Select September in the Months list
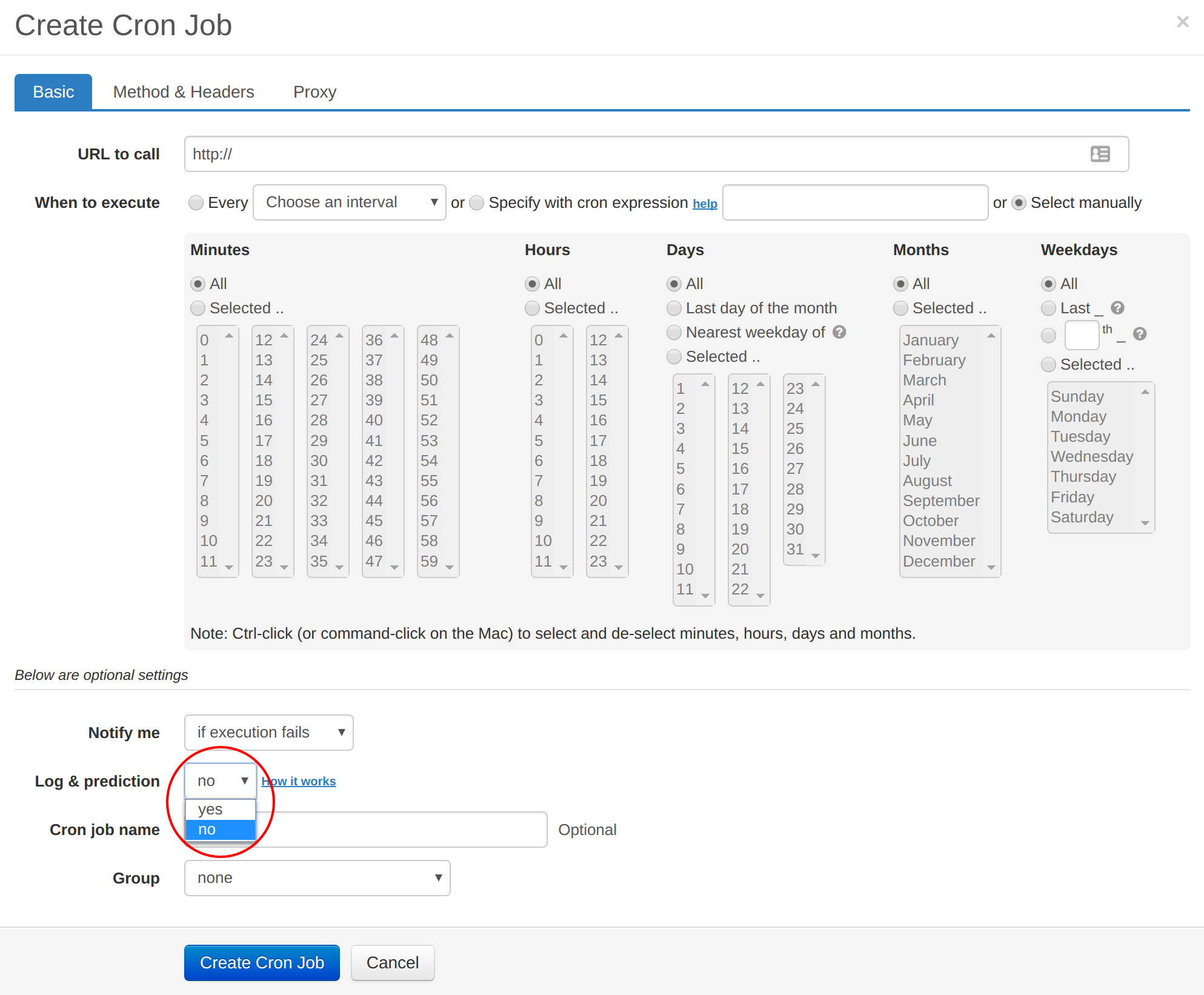The image size is (1204, 995). [941, 501]
